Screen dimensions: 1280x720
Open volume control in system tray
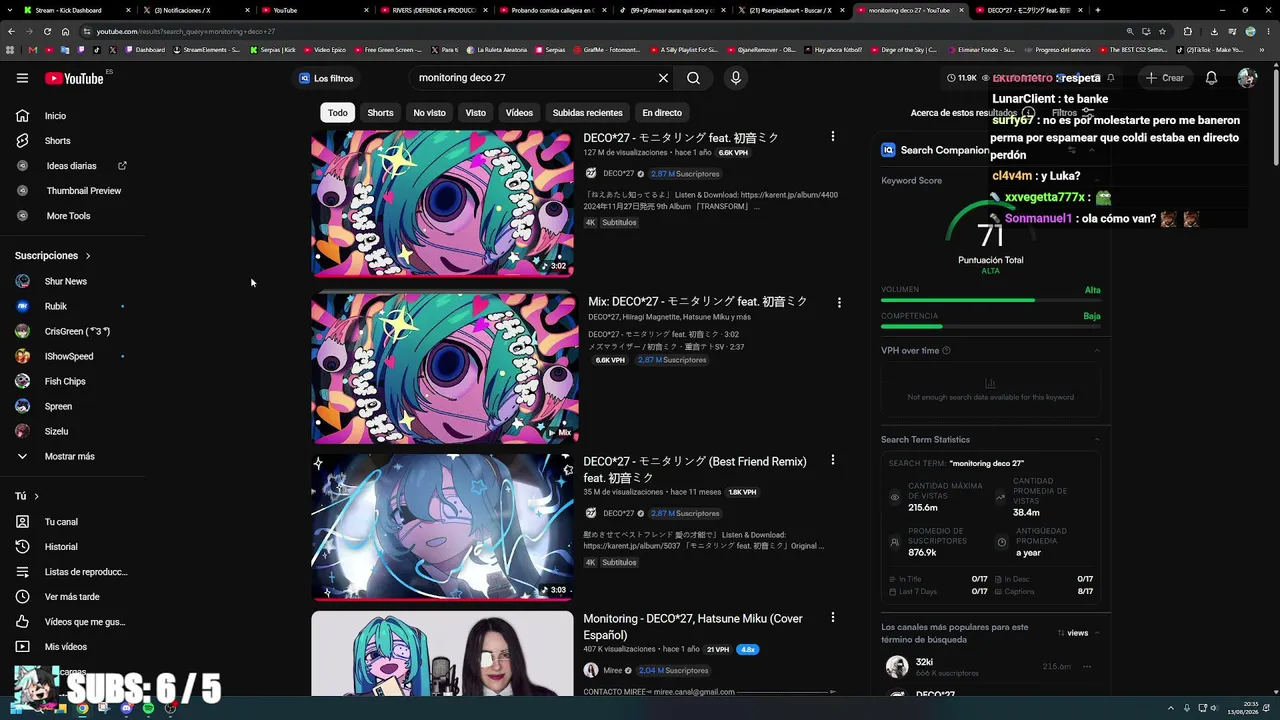click(1216, 709)
